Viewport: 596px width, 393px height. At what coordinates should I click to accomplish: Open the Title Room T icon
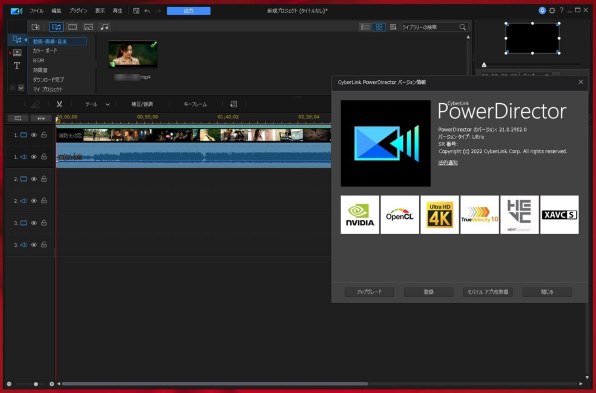click(x=17, y=66)
